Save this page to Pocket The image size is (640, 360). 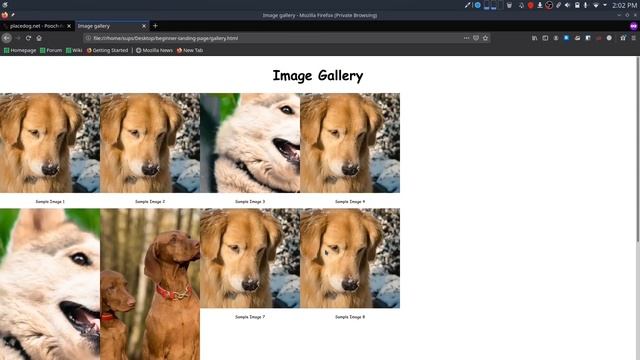click(476, 38)
